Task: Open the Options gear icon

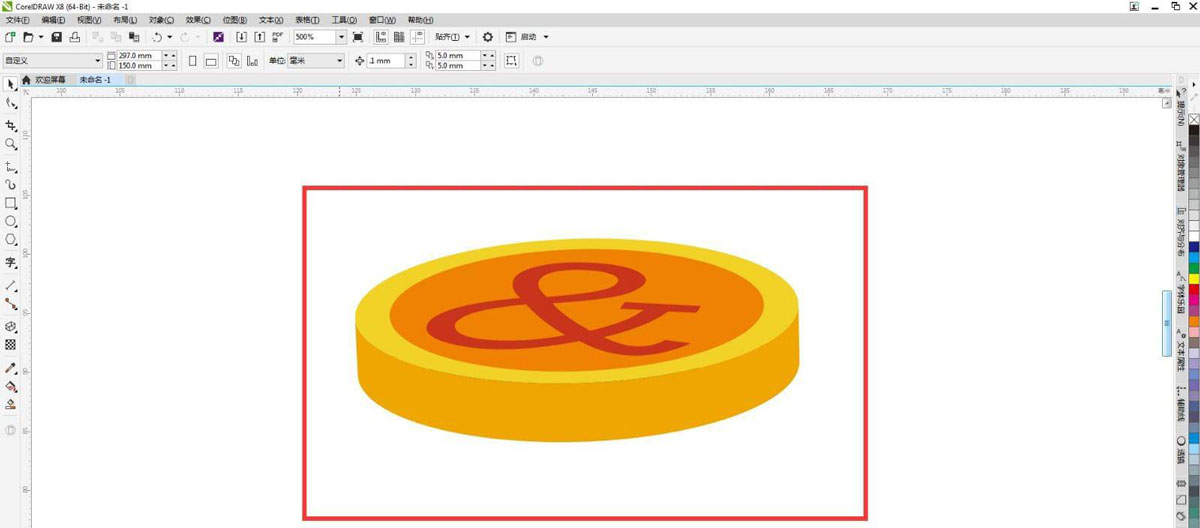Action: point(488,37)
